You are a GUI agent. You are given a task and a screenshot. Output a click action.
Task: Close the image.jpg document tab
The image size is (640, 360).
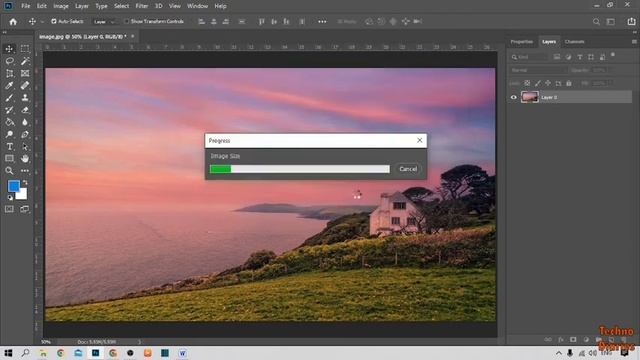(x=132, y=36)
